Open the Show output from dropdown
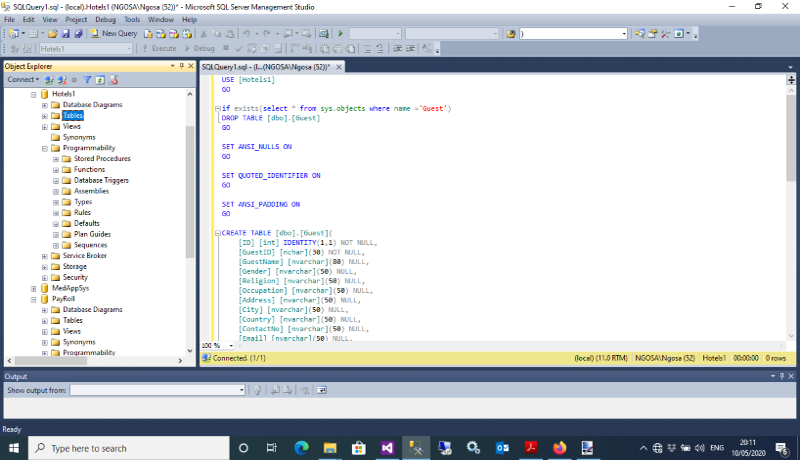Screen dimensions: 800x460 [241, 390]
